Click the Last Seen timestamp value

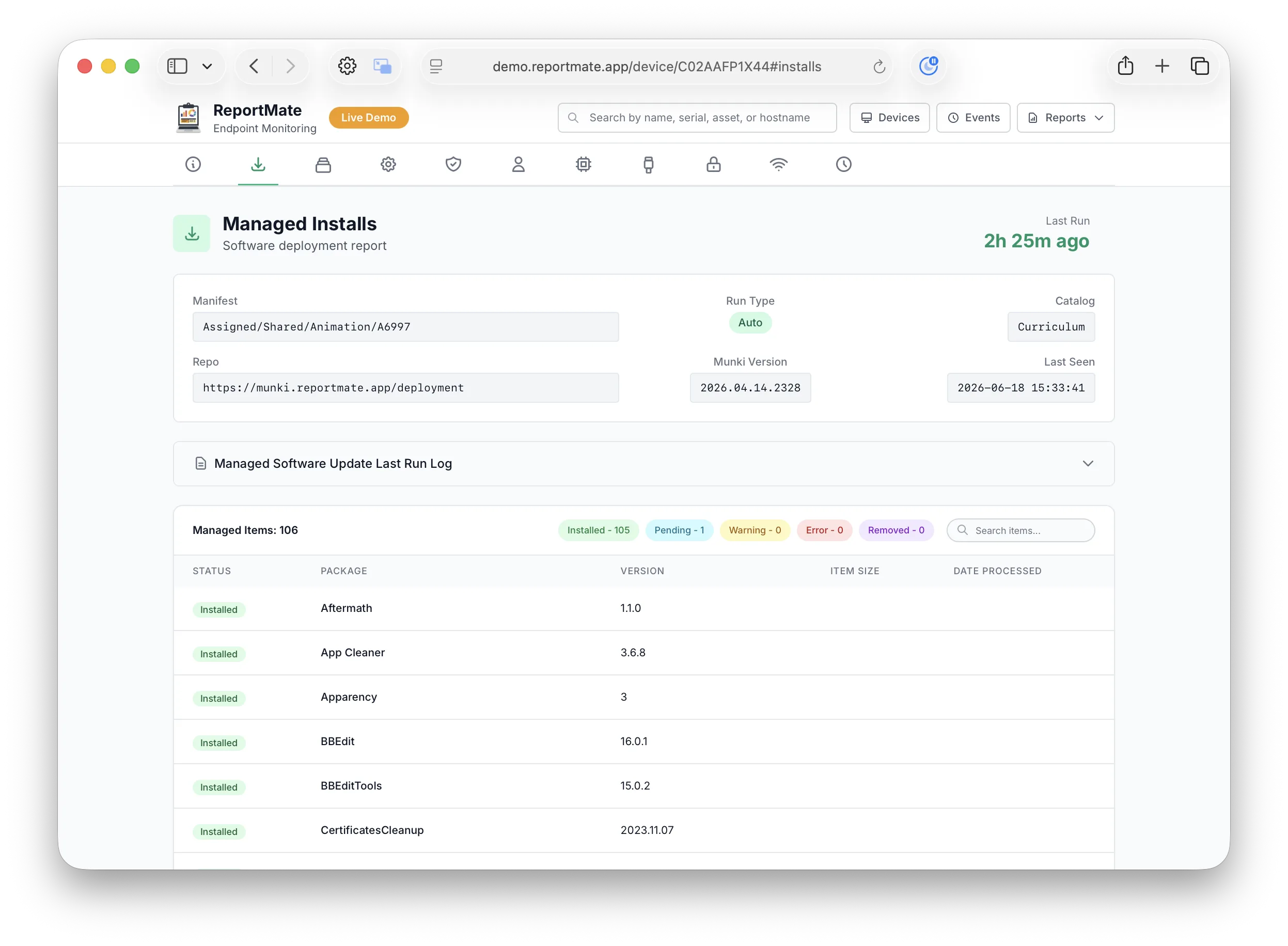1020,388
